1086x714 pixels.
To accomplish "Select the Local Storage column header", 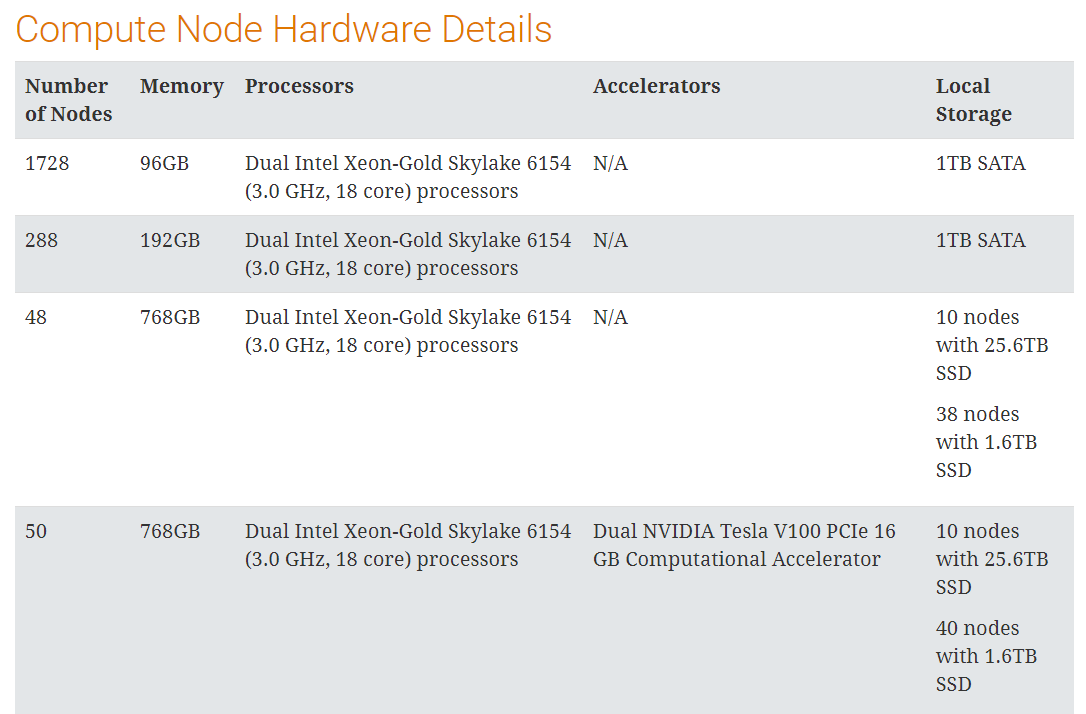I will click(973, 100).
